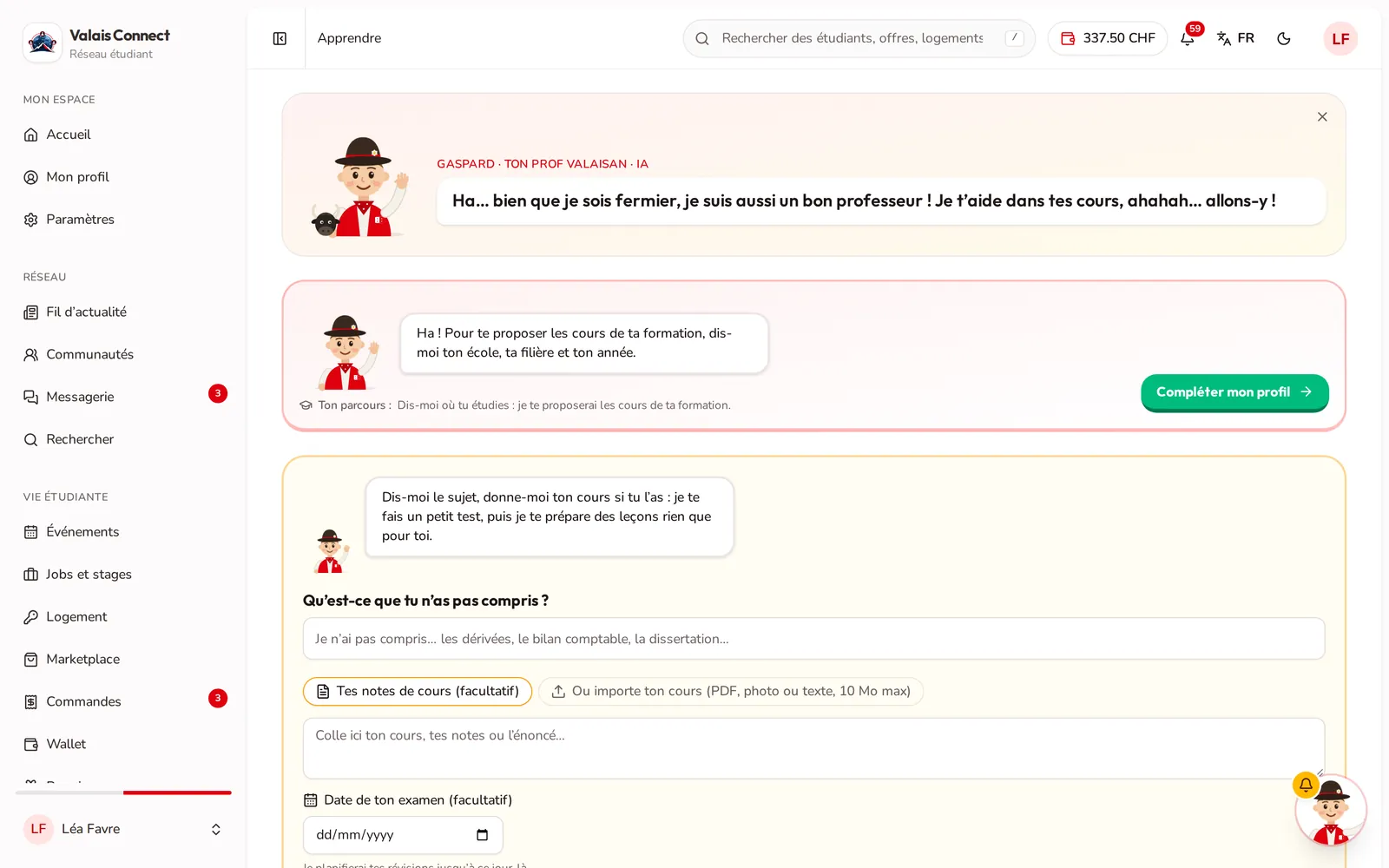Select the Tes notes de cours tab
Viewport: 1389px width, 868px height.
(x=418, y=691)
